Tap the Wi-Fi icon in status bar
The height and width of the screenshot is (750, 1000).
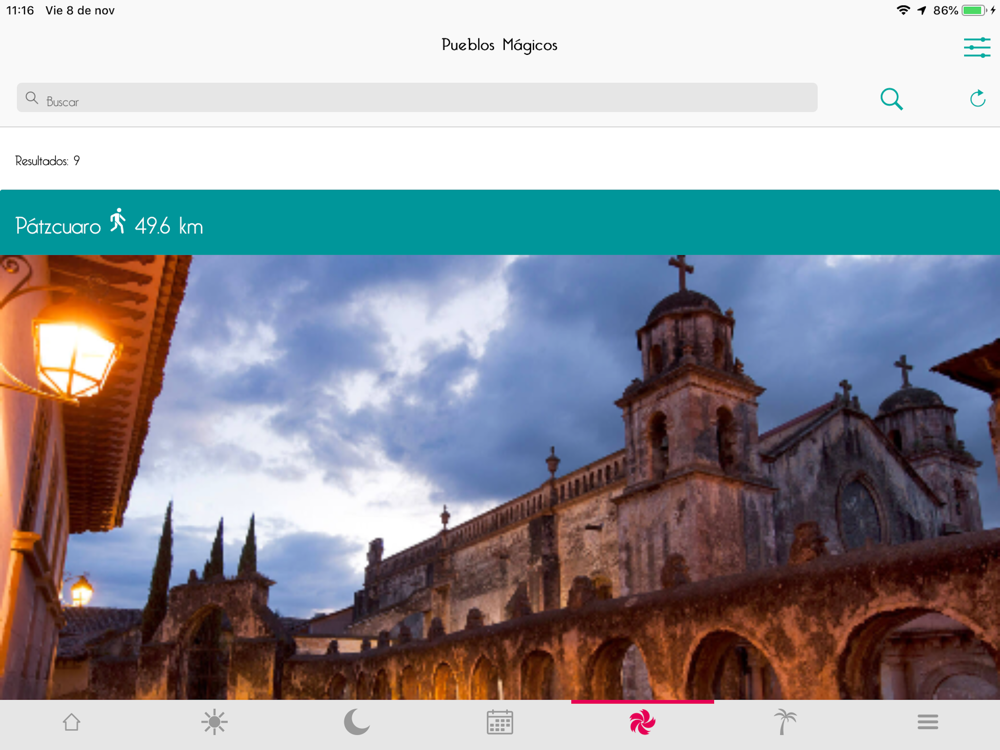pyautogui.click(x=903, y=10)
